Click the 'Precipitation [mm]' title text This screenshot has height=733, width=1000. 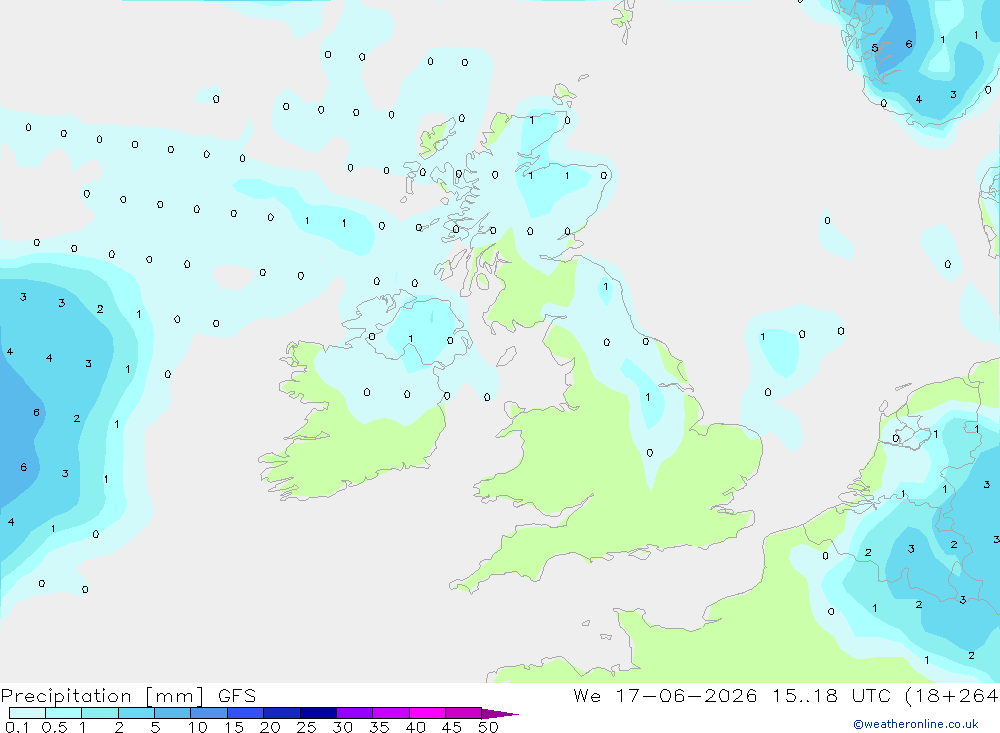(102, 696)
